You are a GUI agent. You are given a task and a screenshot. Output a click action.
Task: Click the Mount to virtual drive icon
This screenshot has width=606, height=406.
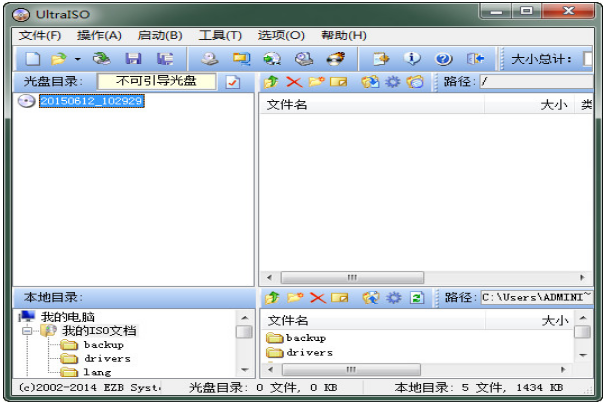tap(304, 59)
